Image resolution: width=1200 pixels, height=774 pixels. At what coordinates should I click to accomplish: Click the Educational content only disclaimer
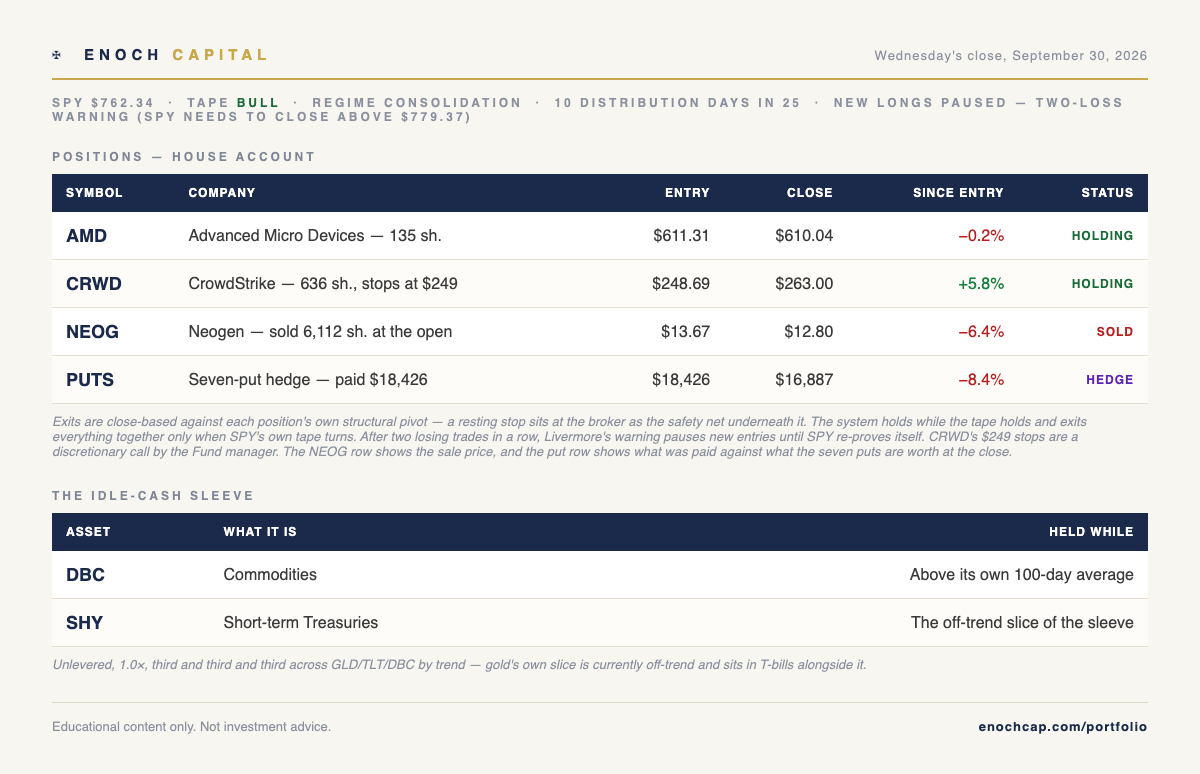click(191, 727)
